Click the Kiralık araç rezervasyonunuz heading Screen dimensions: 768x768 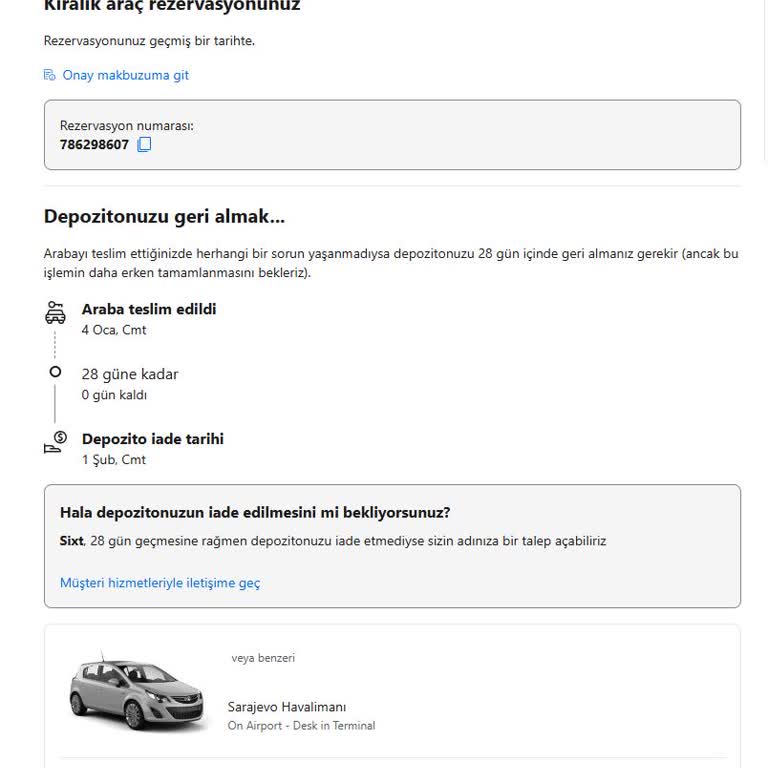click(172, 7)
